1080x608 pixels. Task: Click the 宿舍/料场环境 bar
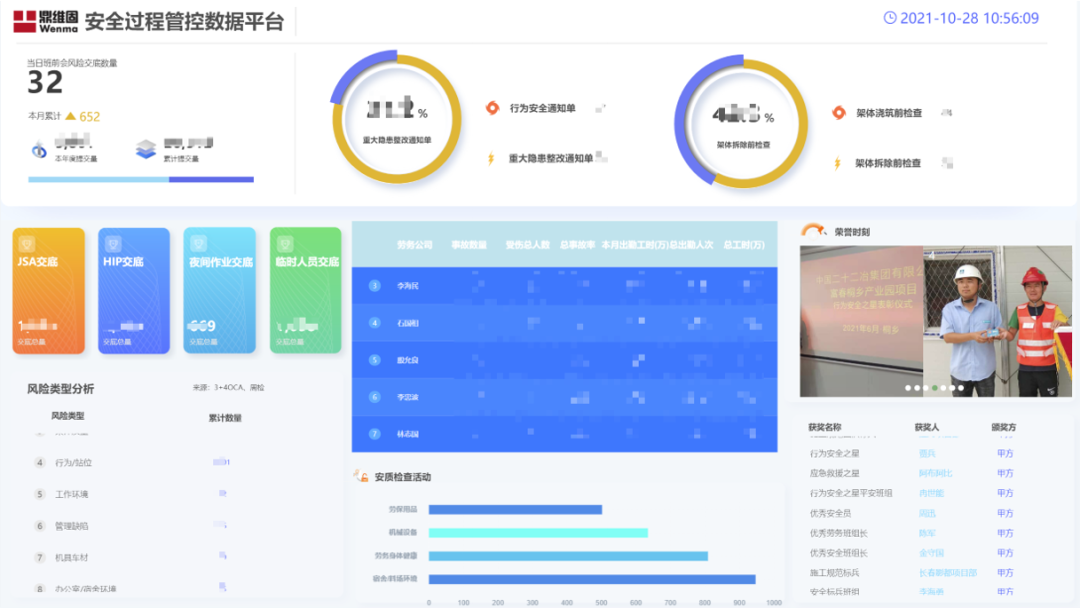coord(592,579)
